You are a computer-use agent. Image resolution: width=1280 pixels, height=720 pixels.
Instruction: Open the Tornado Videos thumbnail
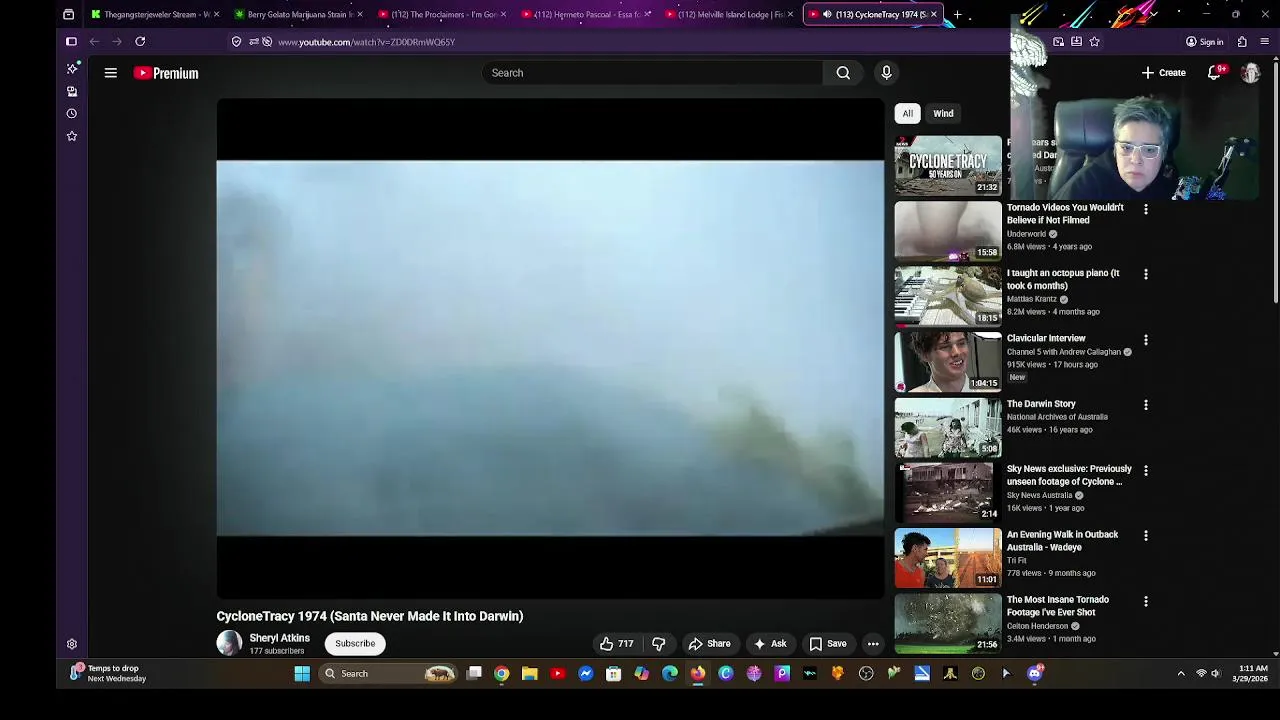[x=947, y=231]
